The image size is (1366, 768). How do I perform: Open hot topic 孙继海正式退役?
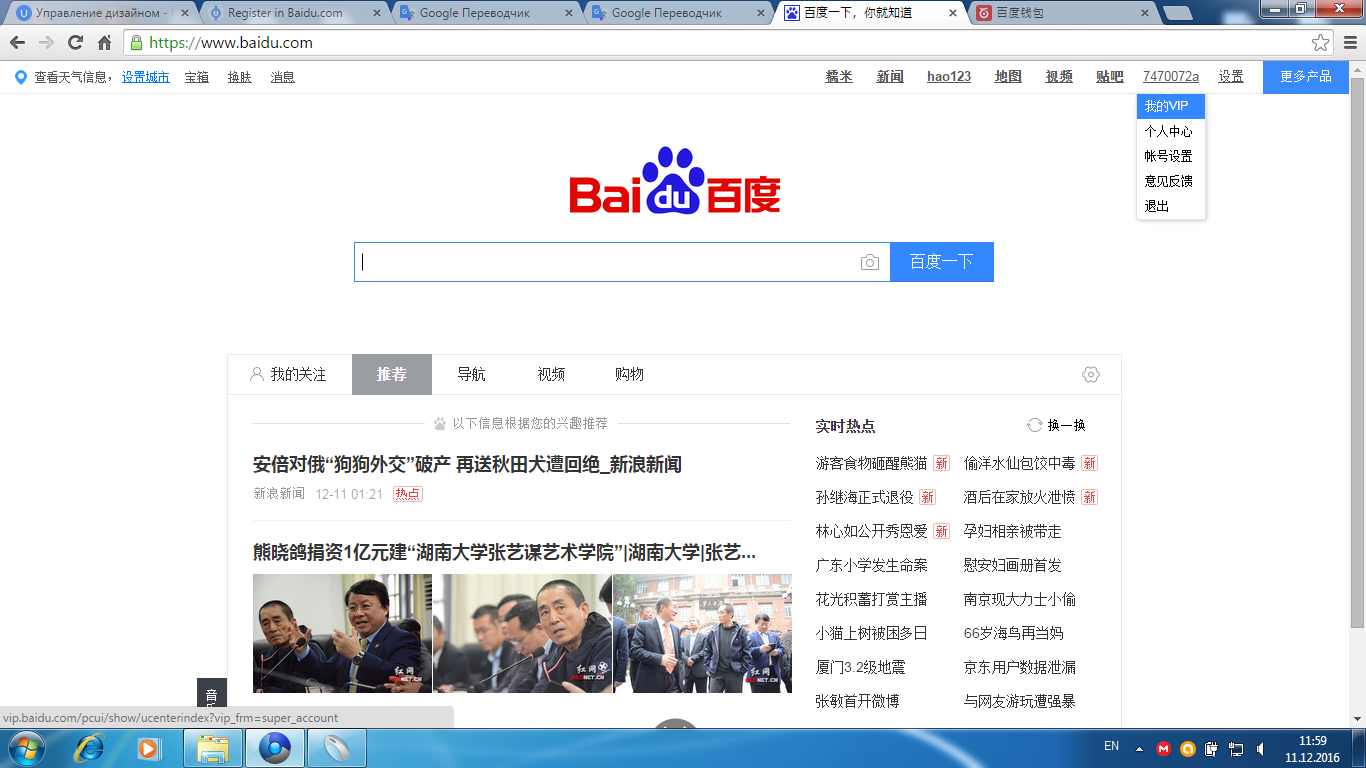click(x=864, y=497)
